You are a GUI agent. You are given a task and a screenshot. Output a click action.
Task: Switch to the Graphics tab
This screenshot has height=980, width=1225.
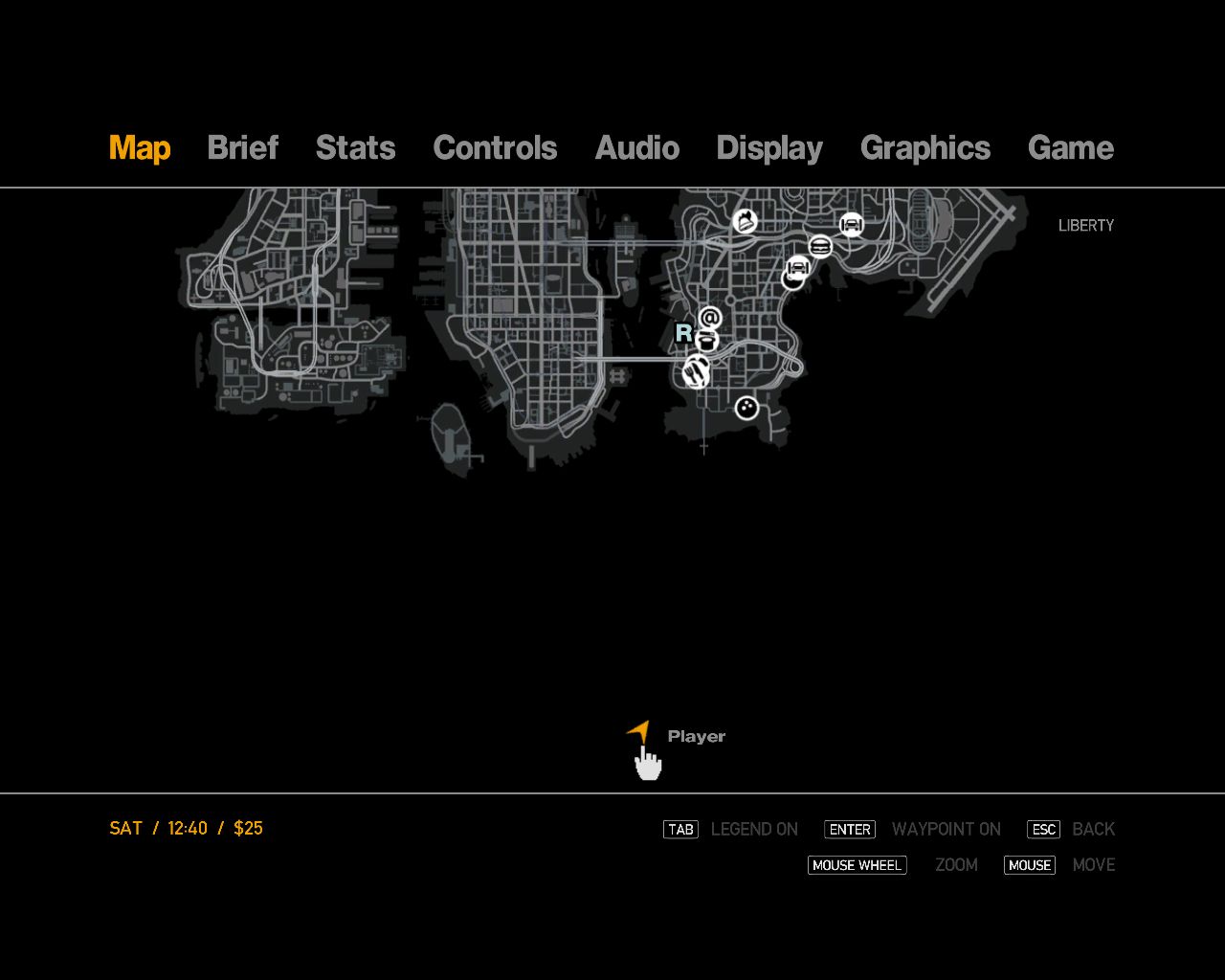[925, 148]
